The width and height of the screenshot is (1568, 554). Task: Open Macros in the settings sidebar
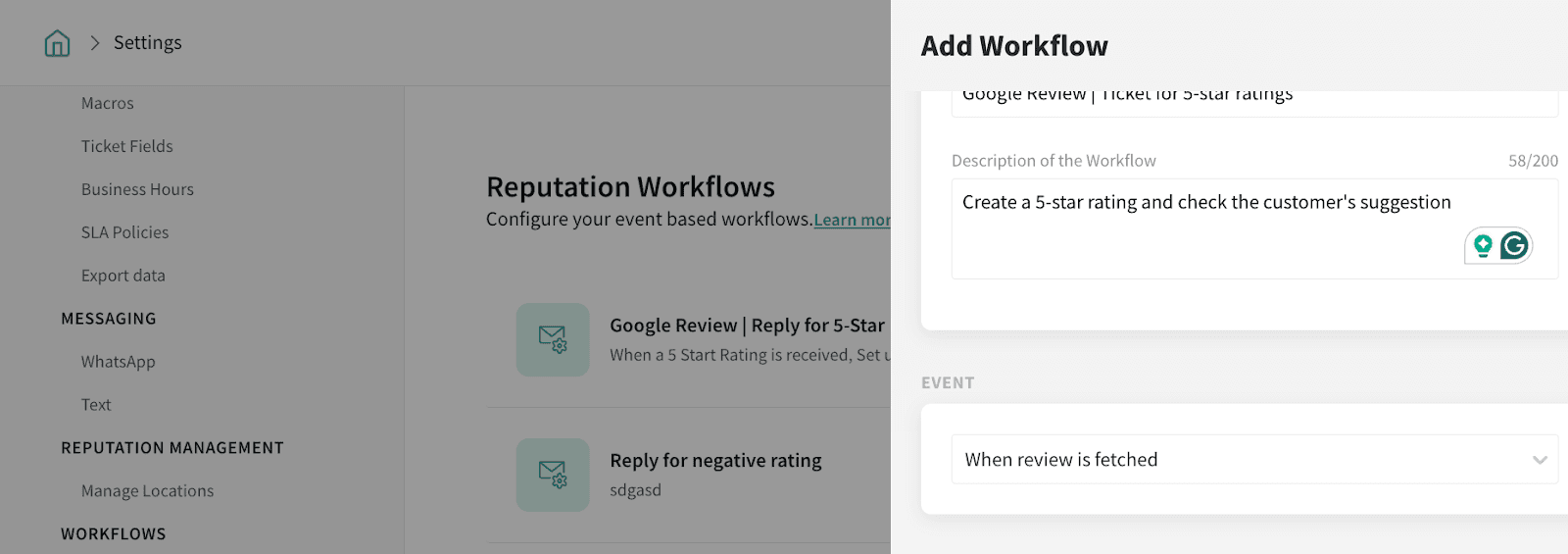click(108, 103)
